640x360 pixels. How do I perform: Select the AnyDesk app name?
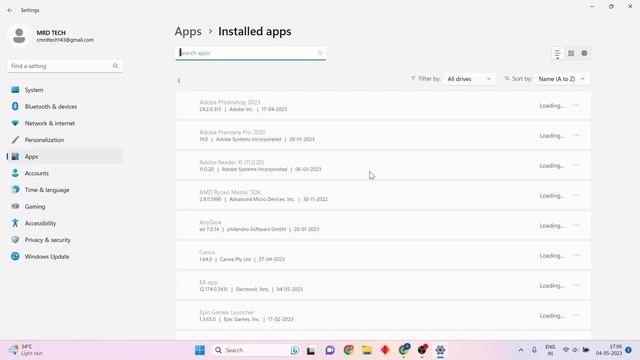[x=210, y=222]
